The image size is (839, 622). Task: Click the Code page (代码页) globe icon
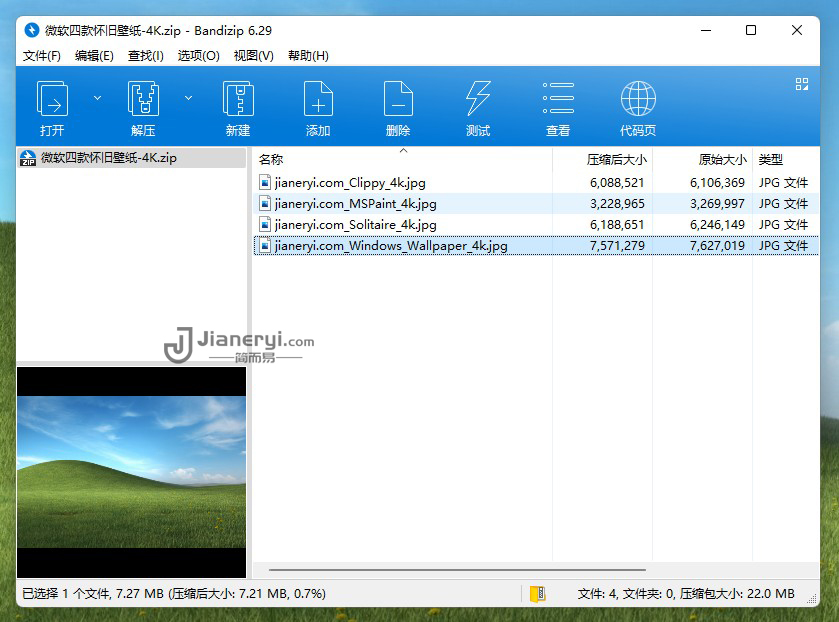click(638, 98)
